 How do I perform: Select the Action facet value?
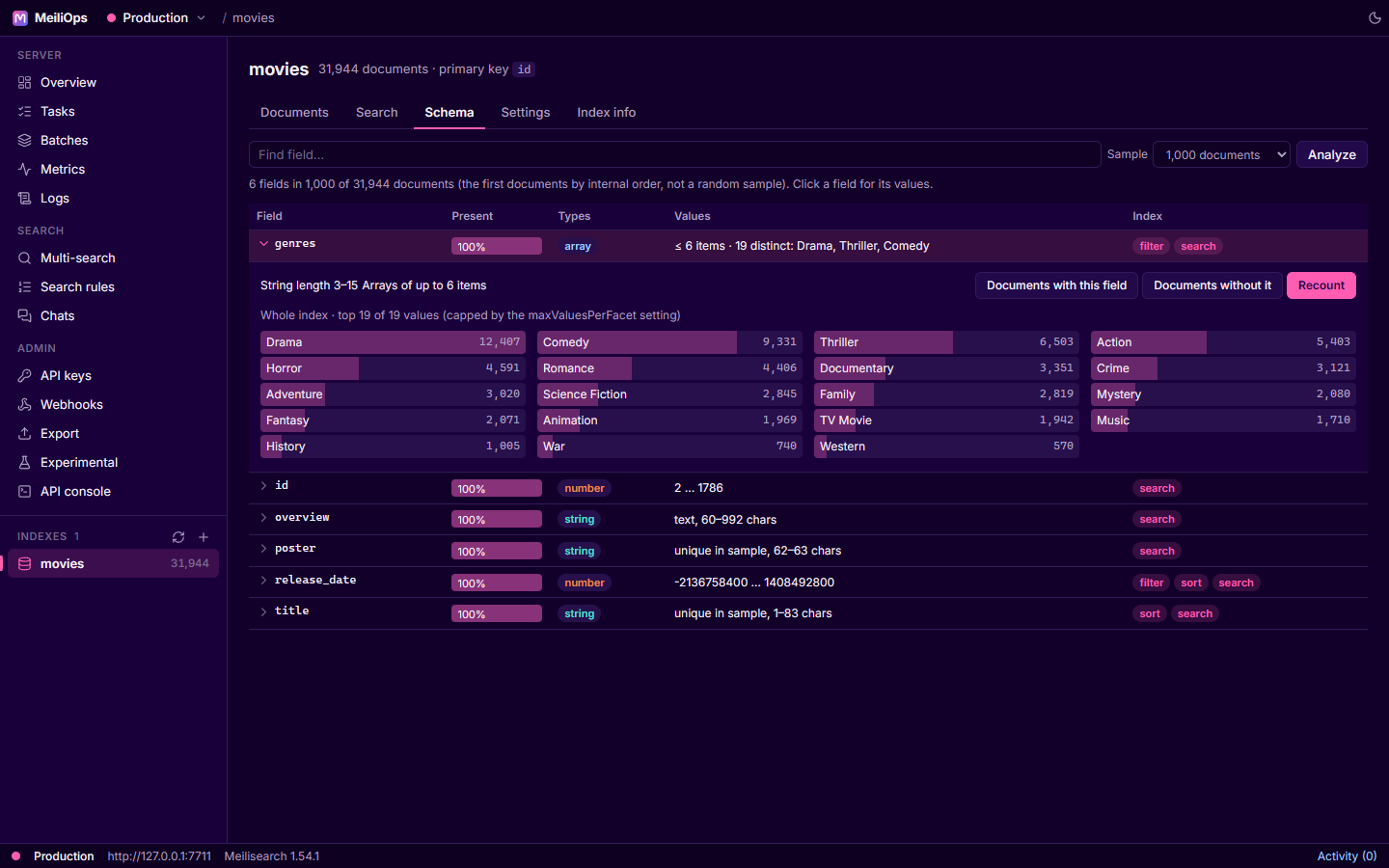point(1223,342)
